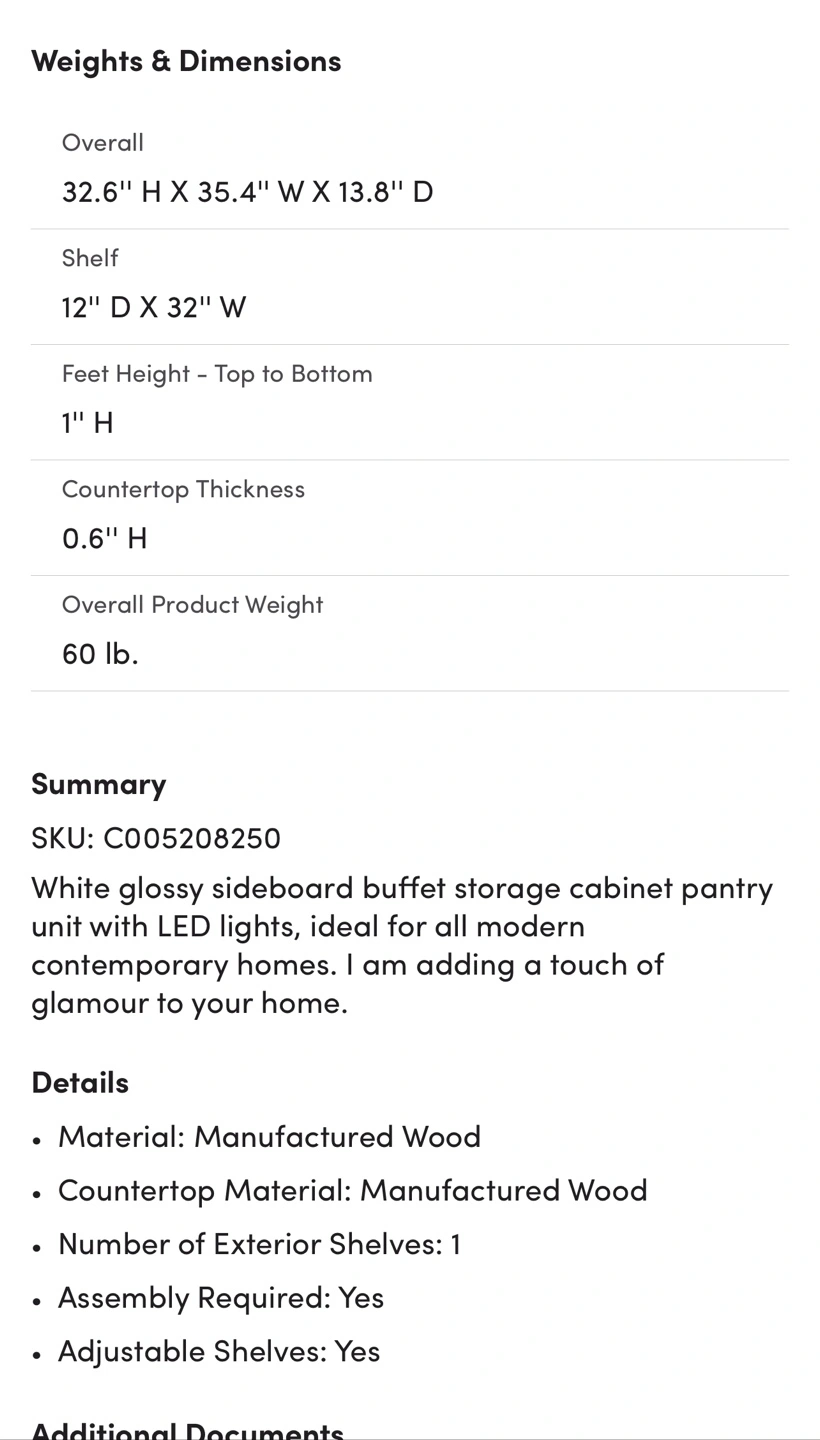820x1440 pixels.
Task: Click the Summary heading
Action: tap(98, 783)
